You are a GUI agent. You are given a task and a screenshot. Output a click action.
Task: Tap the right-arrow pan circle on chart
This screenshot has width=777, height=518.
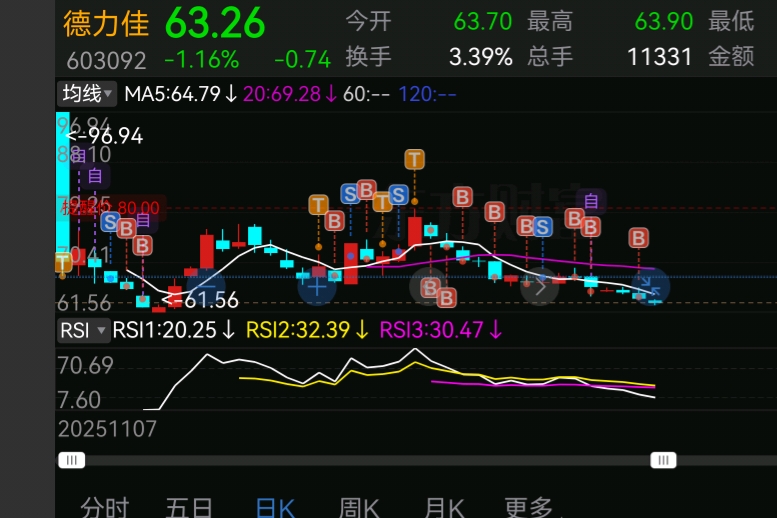tap(540, 287)
